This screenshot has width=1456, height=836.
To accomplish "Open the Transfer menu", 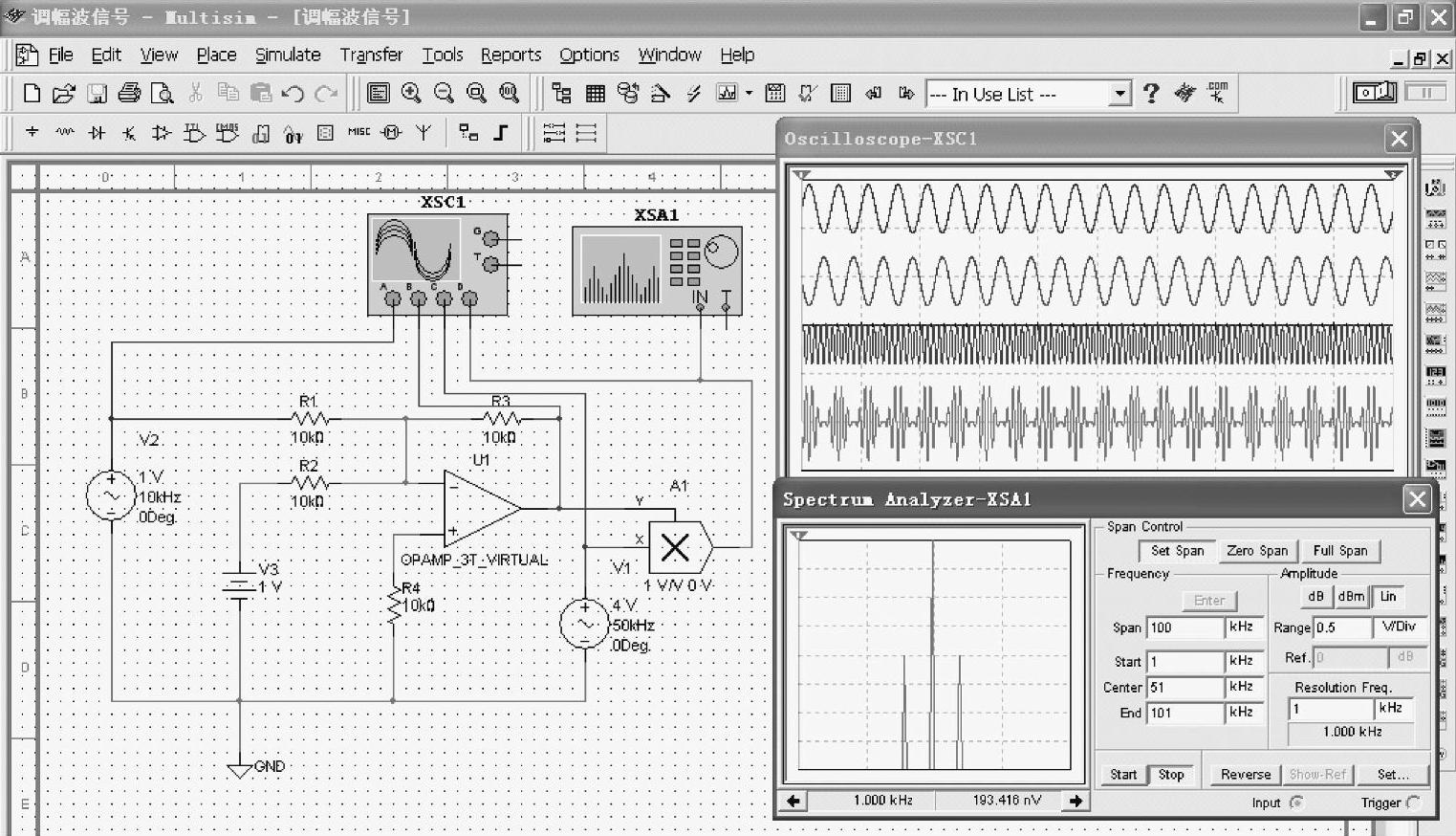I will tap(371, 55).
